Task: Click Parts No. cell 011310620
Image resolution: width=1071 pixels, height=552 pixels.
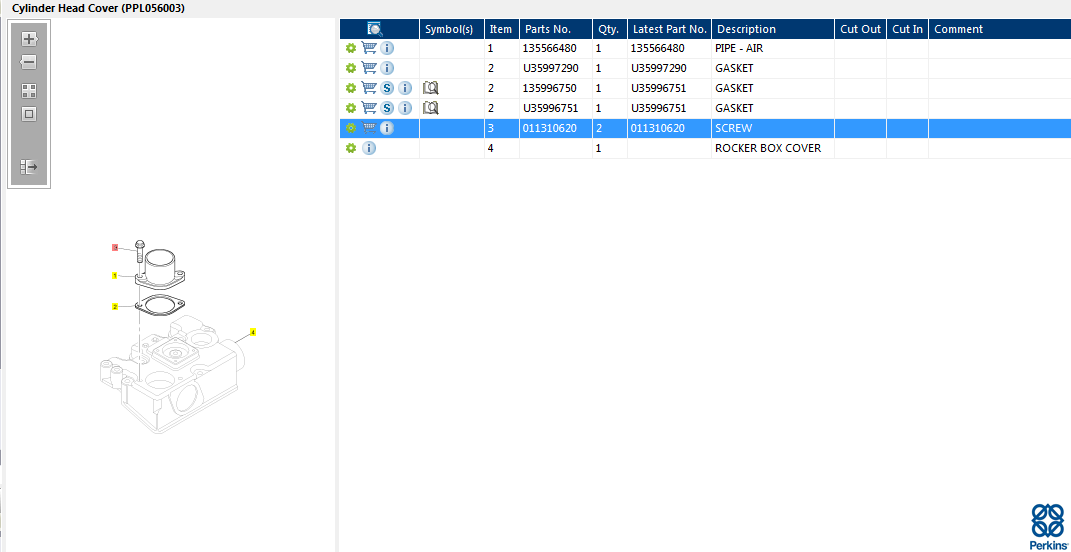Action: [x=556, y=128]
